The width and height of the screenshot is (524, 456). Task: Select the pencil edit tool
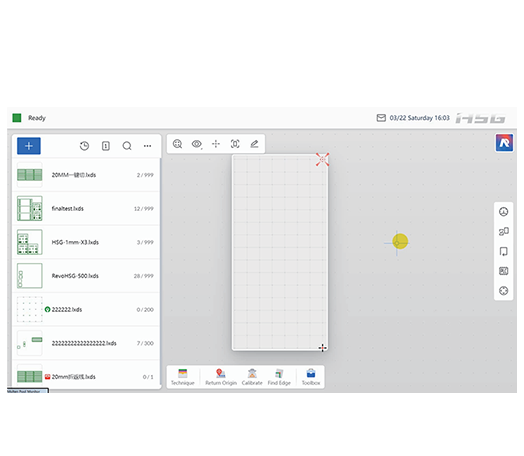(254, 144)
